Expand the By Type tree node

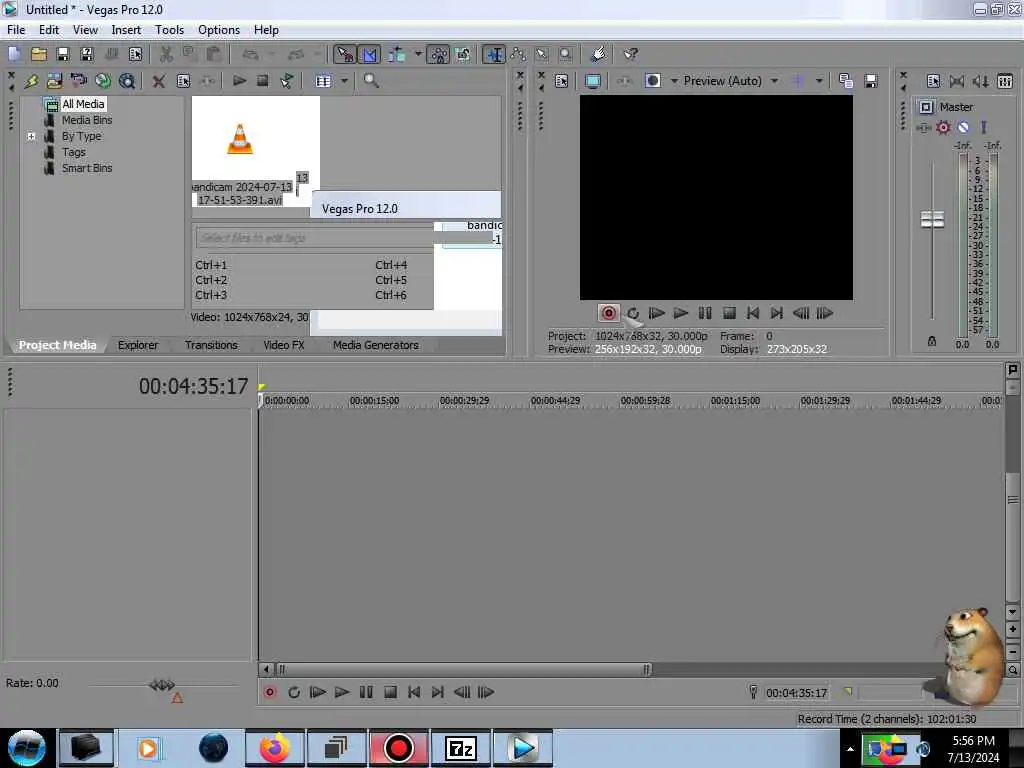pyautogui.click(x=31, y=136)
